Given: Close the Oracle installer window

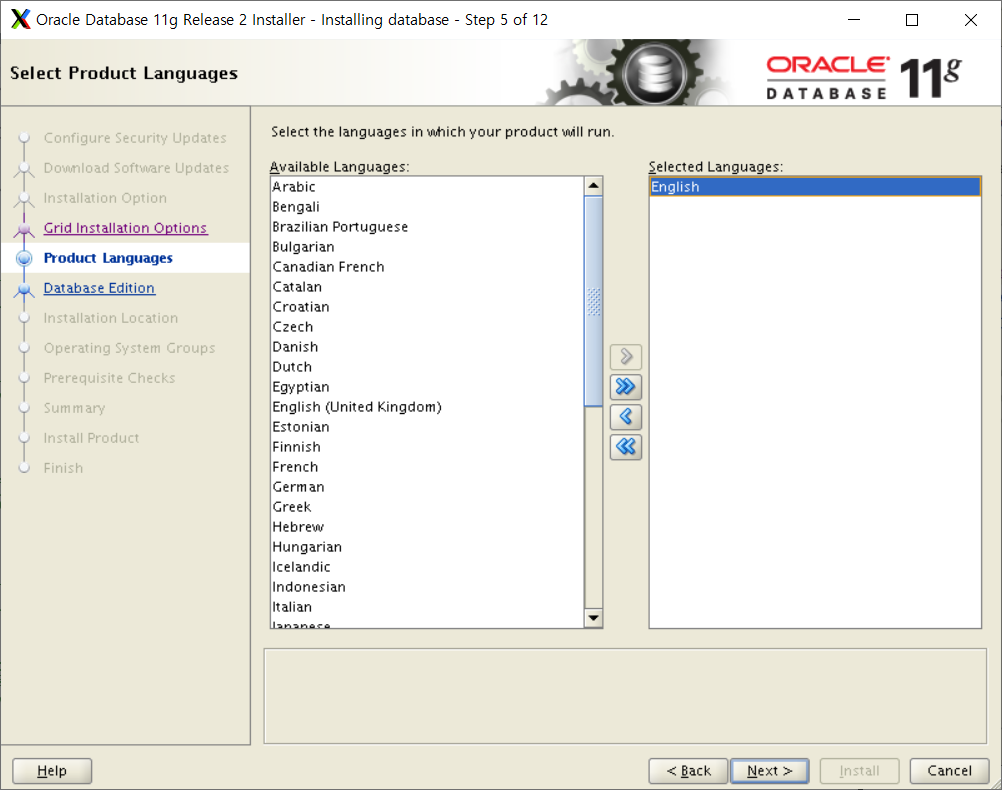Looking at the screenshot, I should [971, 20].
